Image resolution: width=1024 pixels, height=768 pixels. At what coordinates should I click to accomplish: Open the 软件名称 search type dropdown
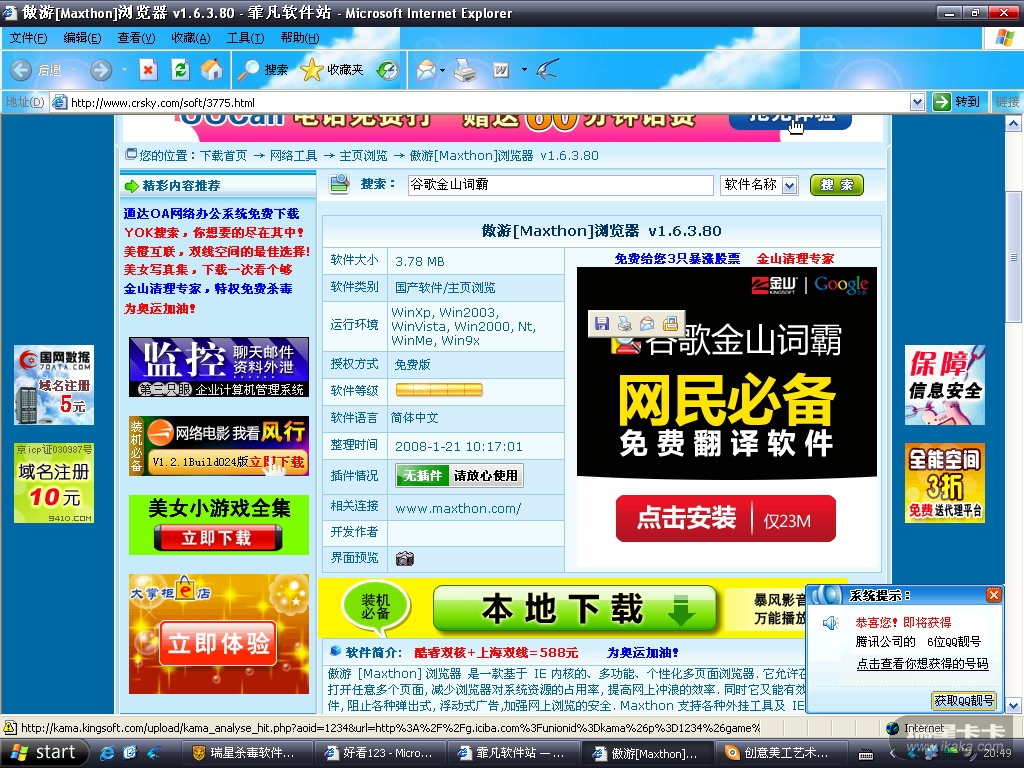point(790,185)
